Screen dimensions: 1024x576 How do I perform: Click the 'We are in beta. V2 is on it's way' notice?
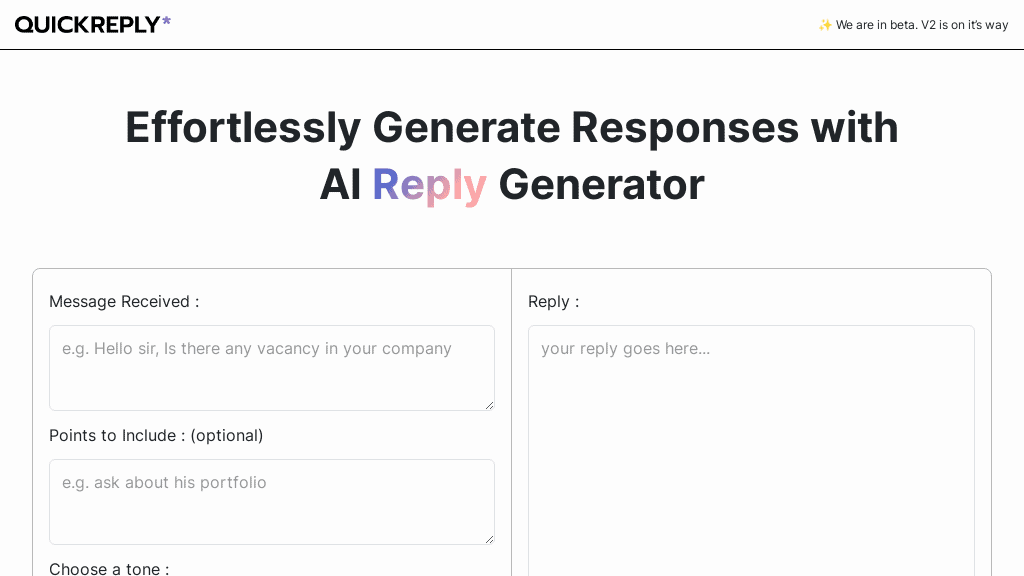tap(920, 25)
